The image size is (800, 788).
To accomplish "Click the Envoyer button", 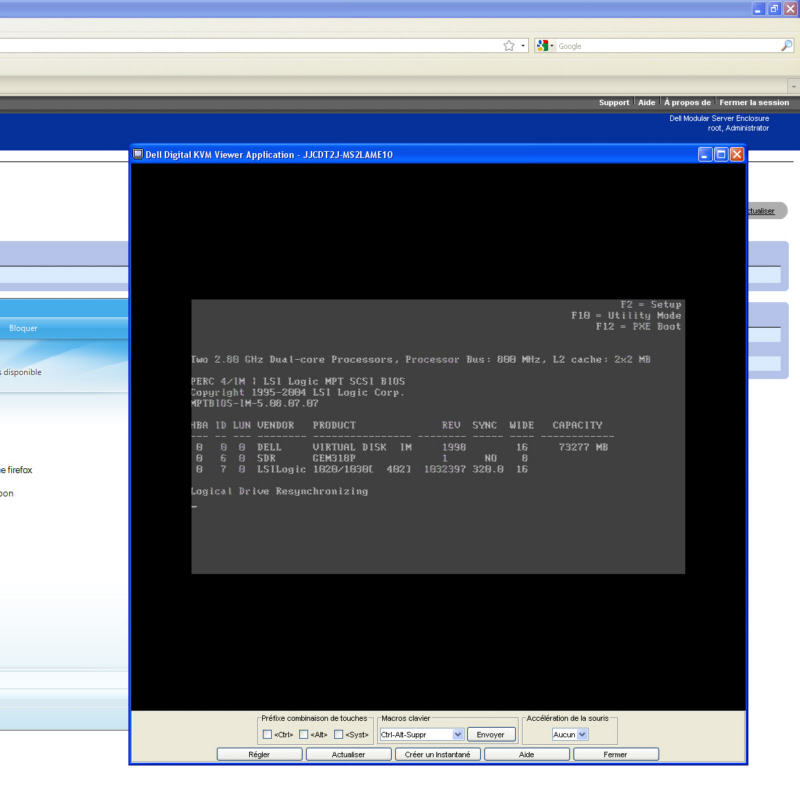I will (x=491, y=734).
